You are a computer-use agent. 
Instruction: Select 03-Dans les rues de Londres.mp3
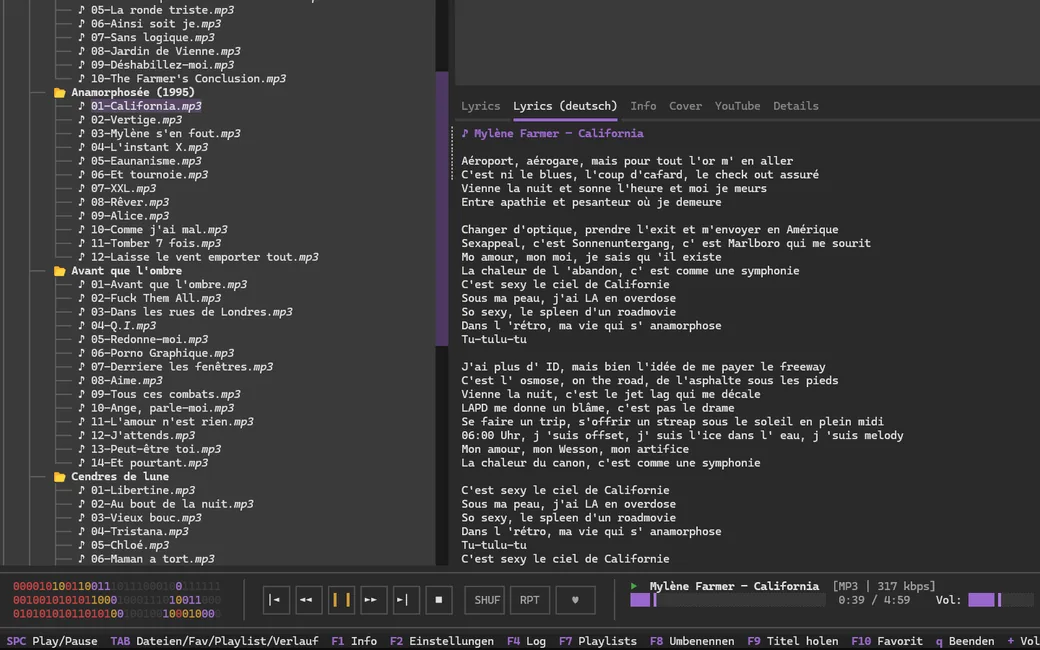click(192, 312)
